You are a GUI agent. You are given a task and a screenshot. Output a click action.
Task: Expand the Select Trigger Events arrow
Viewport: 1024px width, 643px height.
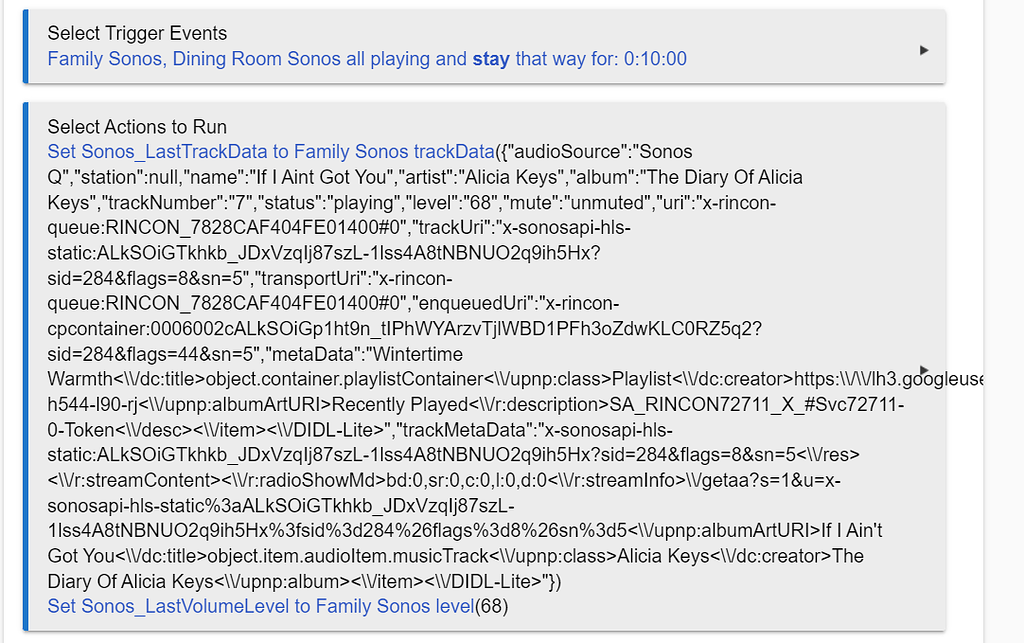pyautogui.click(x=924, y=49)
